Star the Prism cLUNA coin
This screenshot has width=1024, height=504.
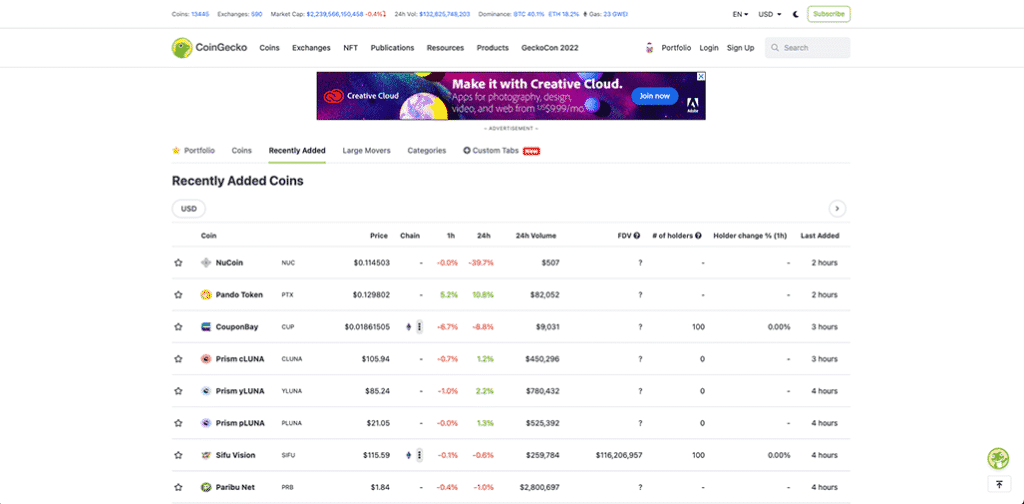pos(178,358)
